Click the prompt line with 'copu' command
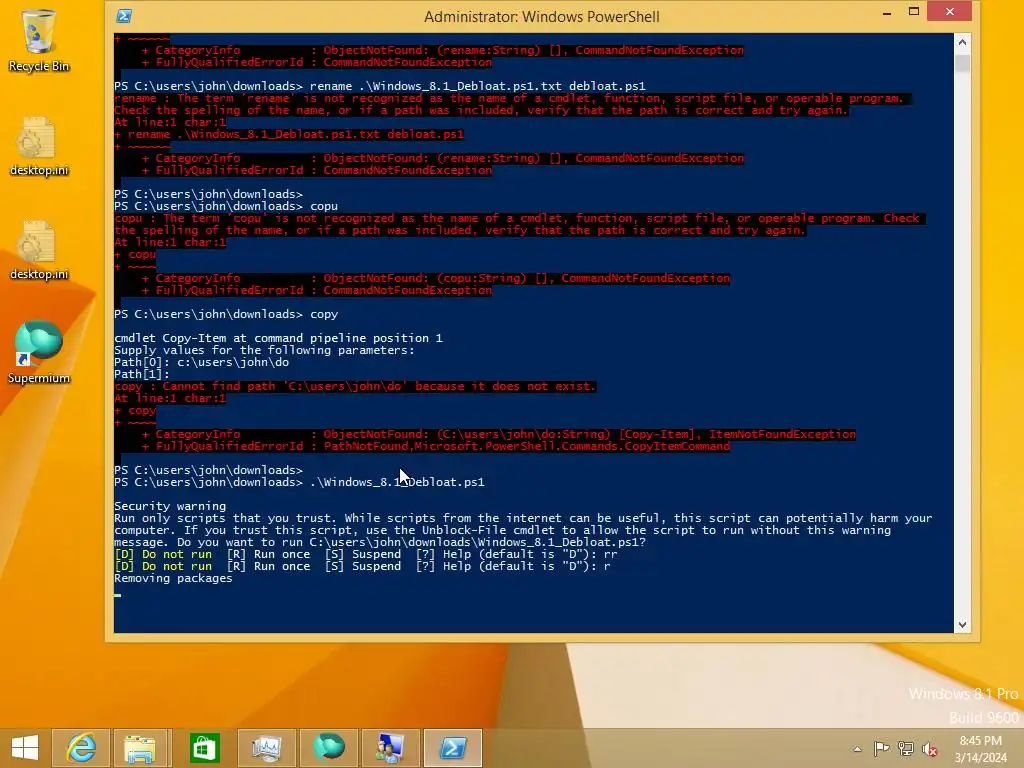 (x=226, y=206)
